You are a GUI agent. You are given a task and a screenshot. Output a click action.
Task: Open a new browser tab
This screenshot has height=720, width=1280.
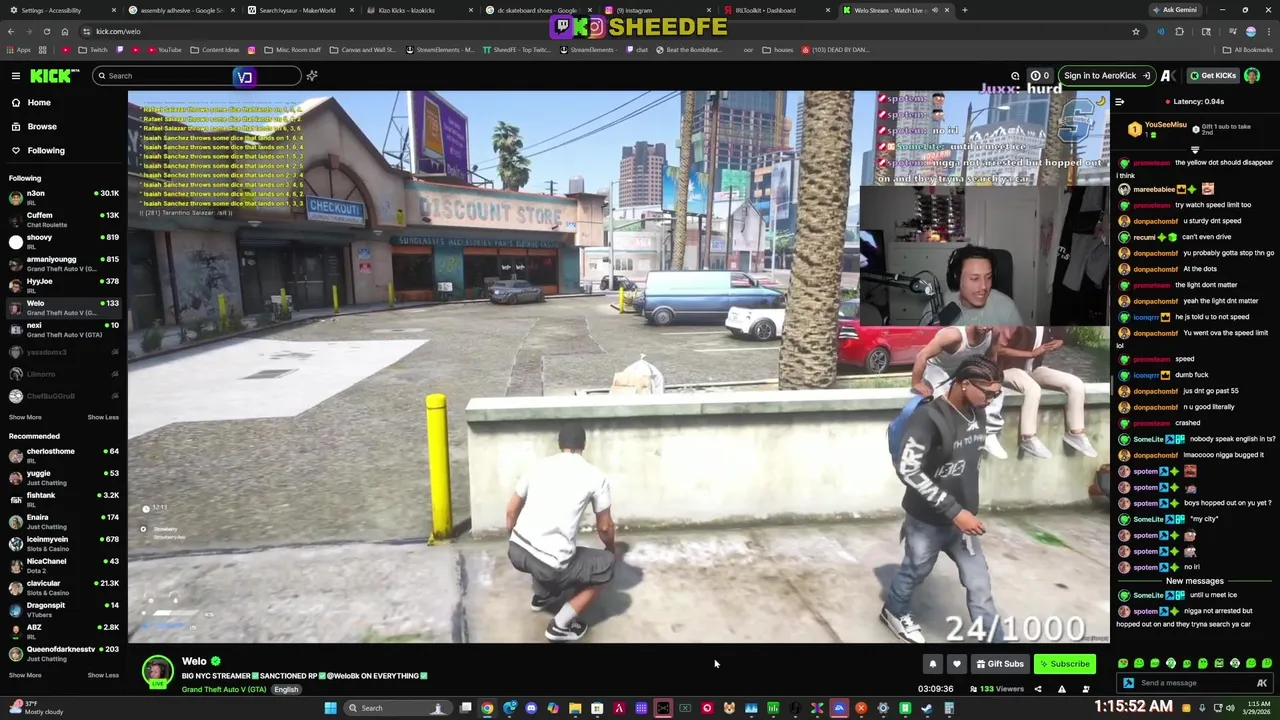[x=964, y=10]
